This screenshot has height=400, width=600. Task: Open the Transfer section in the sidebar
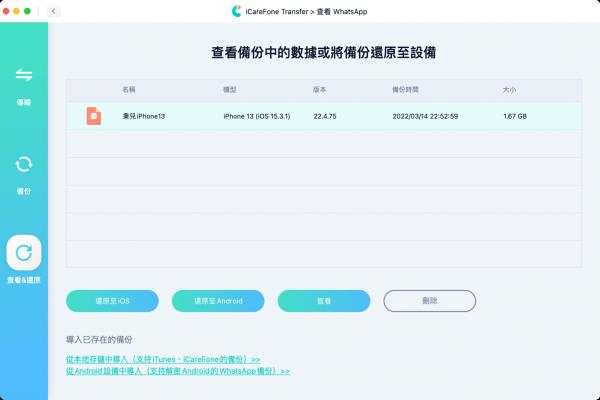(x=24, y=85)
